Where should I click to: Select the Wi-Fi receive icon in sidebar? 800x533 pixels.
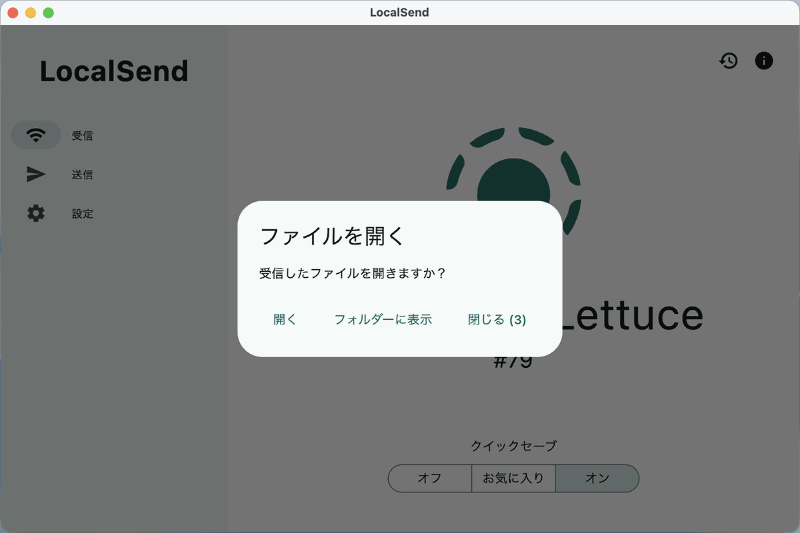tap(36, 135)
